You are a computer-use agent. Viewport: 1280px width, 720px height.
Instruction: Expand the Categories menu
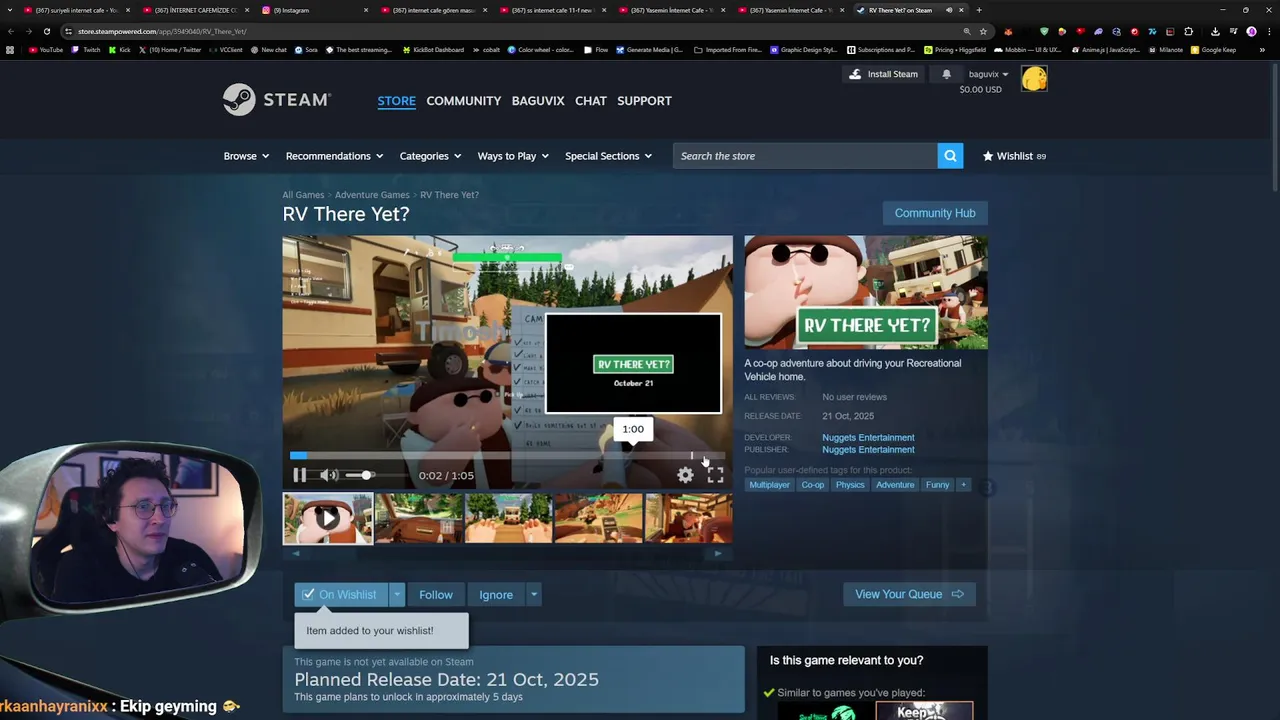pos(430,156)
